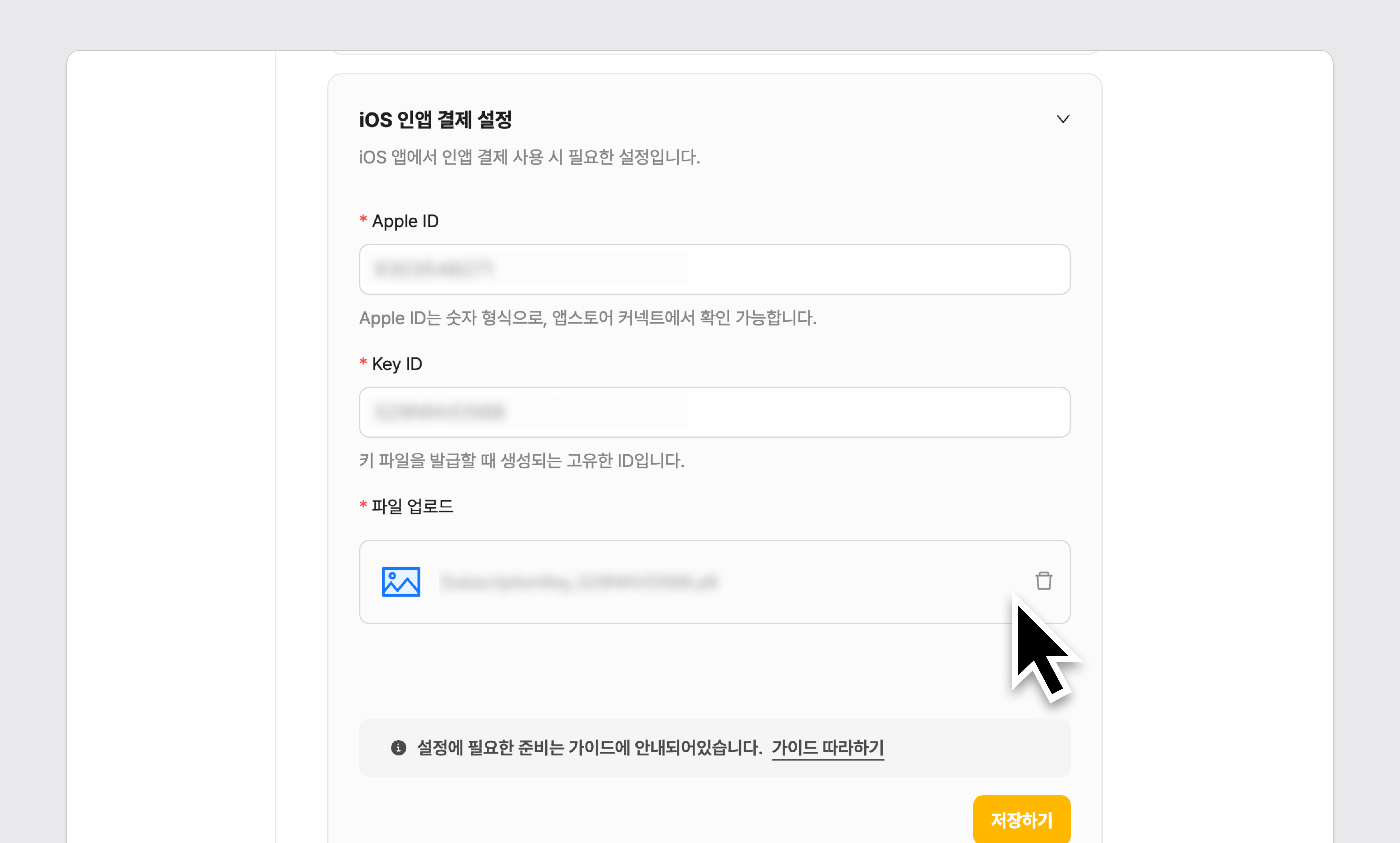The image size is (1400, 843).
Task: Click the blurred uploaded file name
Action: pyautogui.click(x=578, y=582)
